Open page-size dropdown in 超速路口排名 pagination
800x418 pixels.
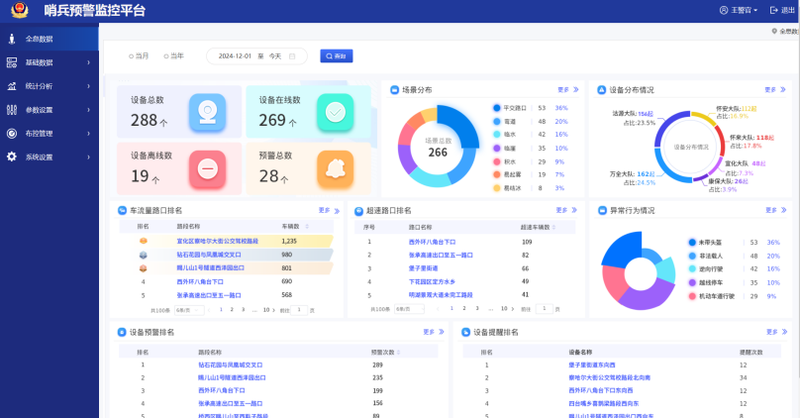[410, 309]
